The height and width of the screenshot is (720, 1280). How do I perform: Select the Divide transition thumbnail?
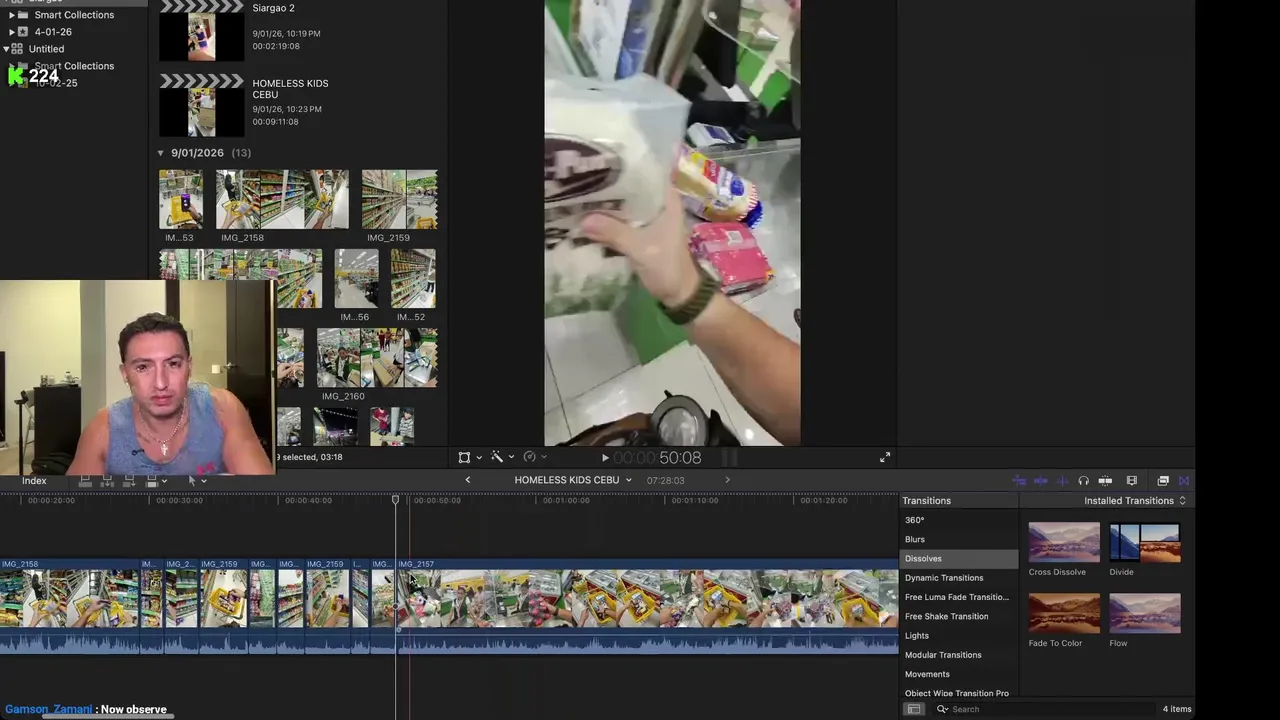pos(1145,543)
